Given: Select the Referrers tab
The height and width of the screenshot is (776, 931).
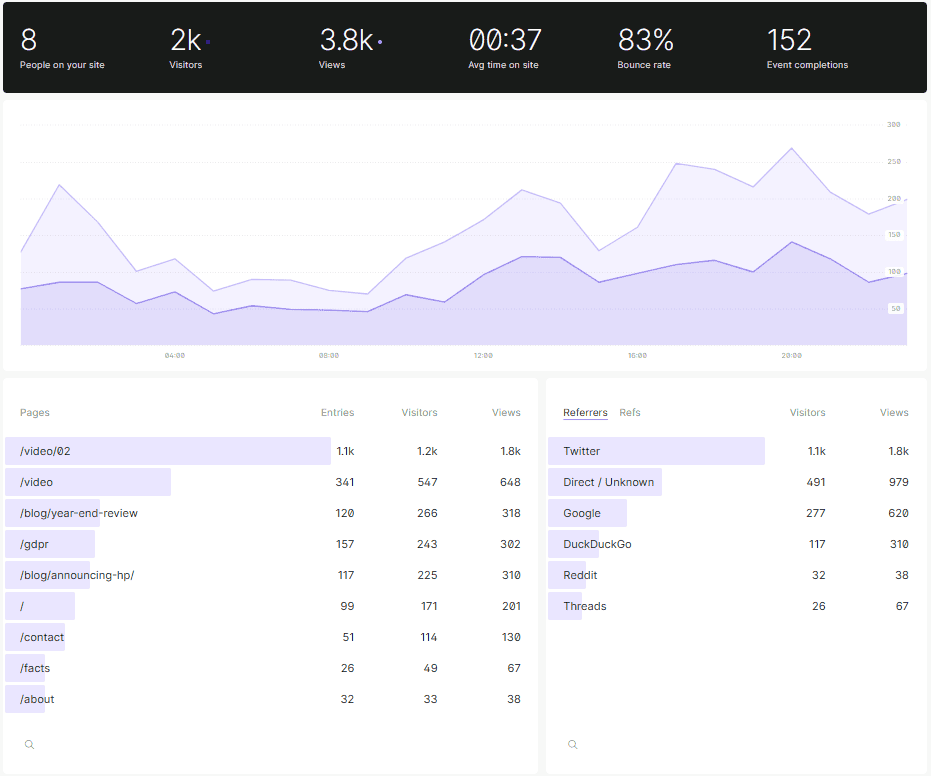Looking at the screenshot, I should [585, 412].
